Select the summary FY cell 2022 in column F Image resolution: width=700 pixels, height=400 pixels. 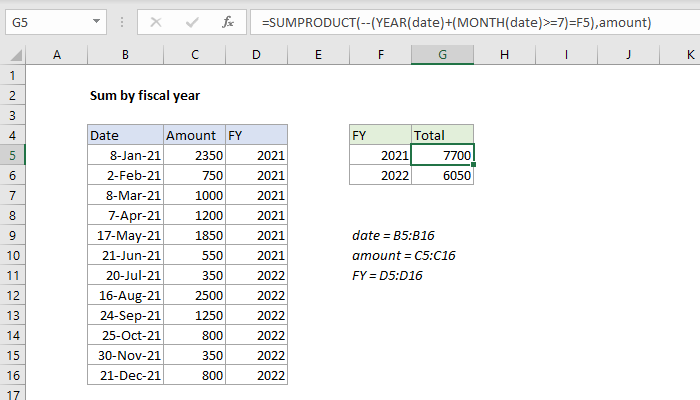[x=380, y=175]
